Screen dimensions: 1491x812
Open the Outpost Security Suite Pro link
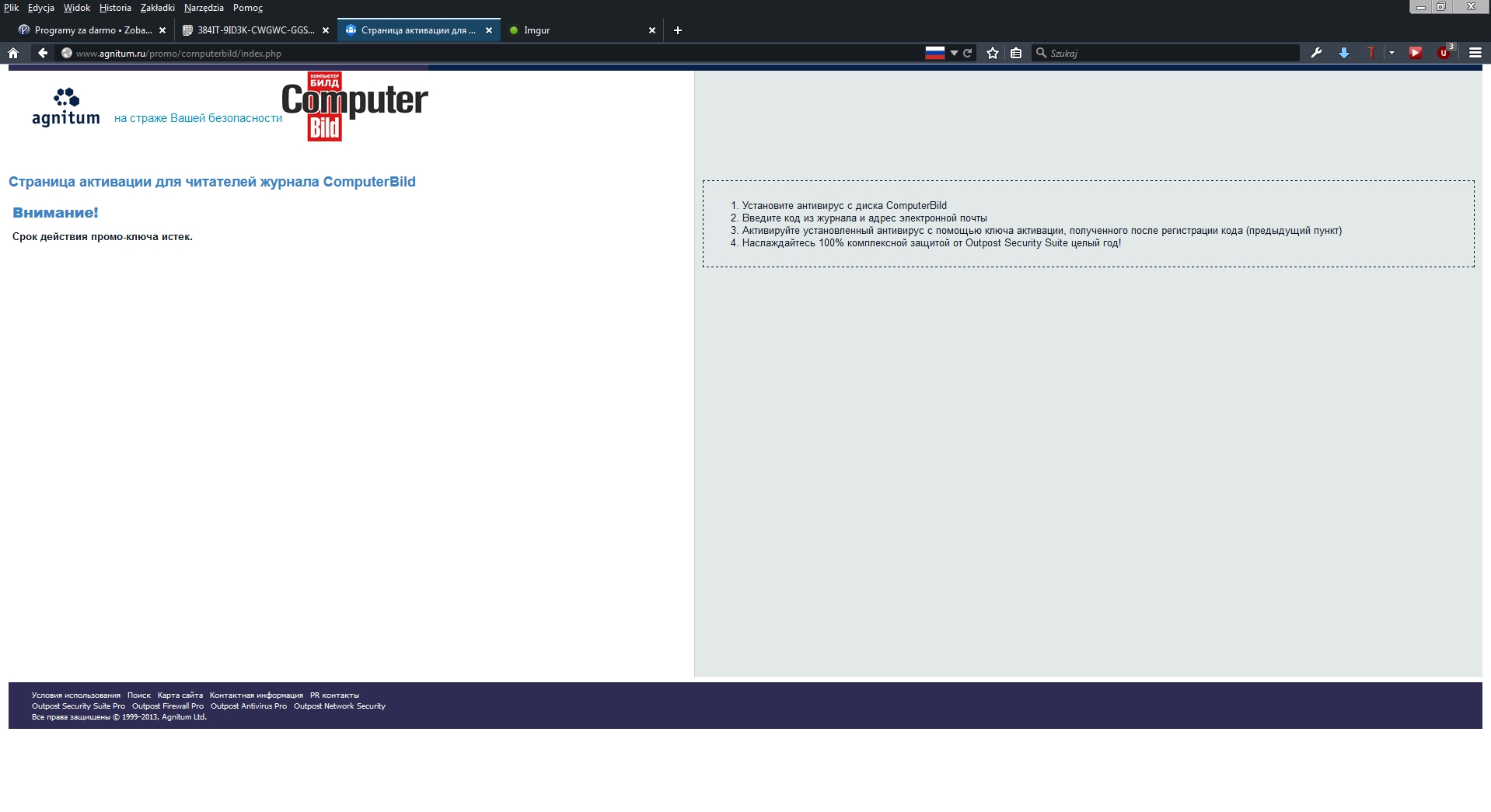[x=79, y=706]
